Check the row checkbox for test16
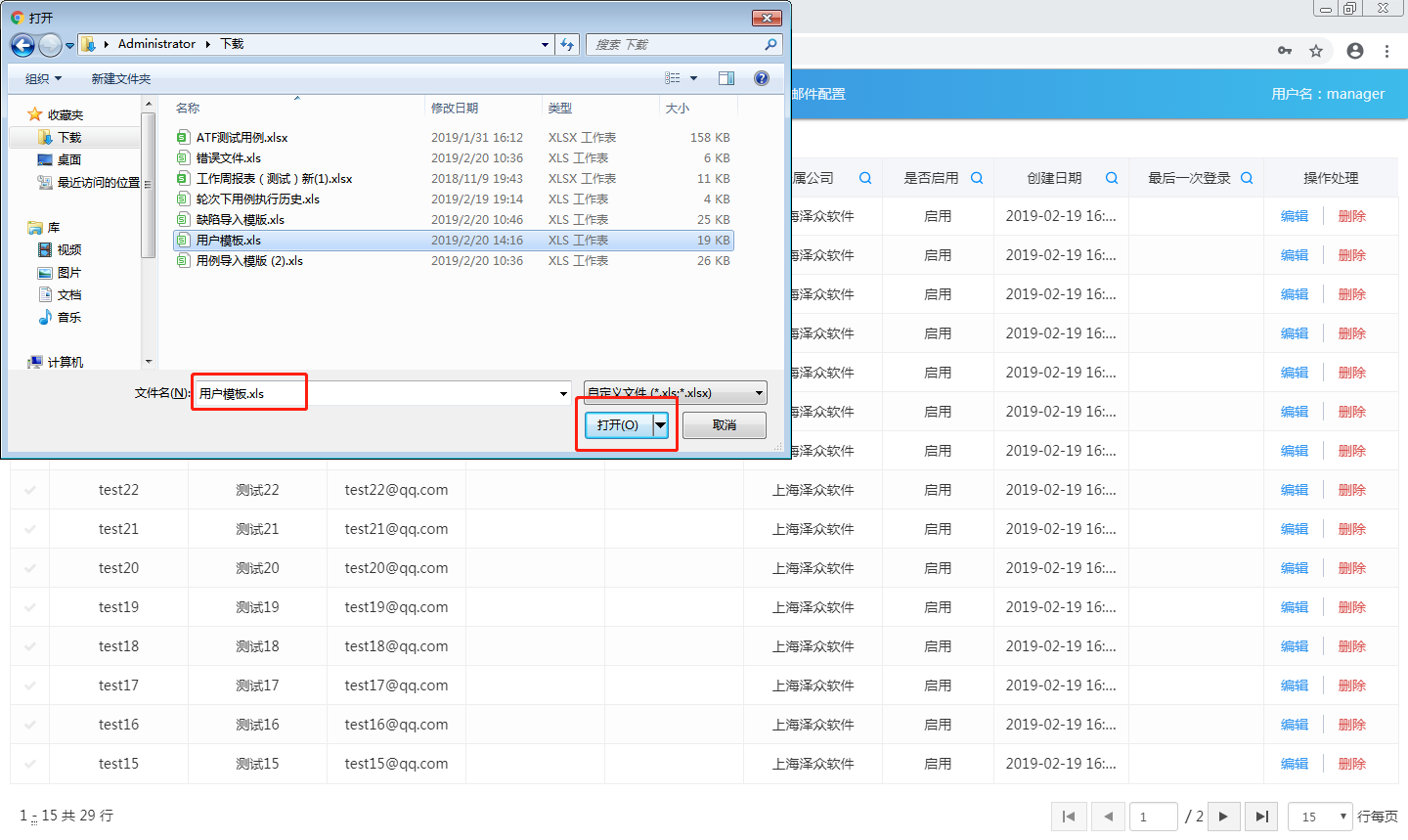 30,725
